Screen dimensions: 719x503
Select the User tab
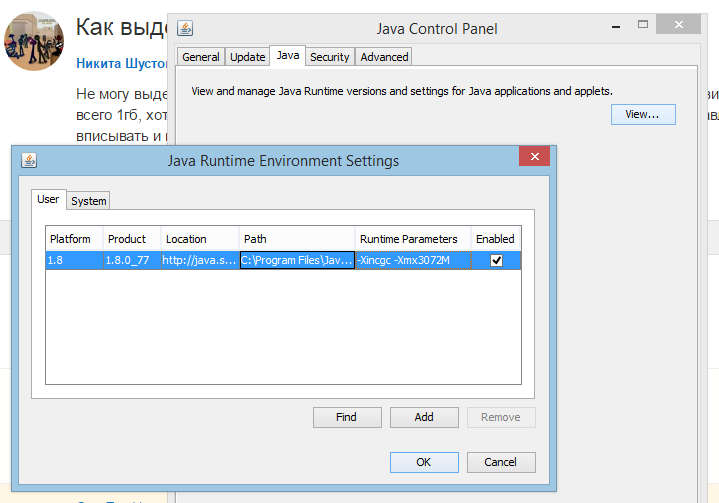pos(48,199)
